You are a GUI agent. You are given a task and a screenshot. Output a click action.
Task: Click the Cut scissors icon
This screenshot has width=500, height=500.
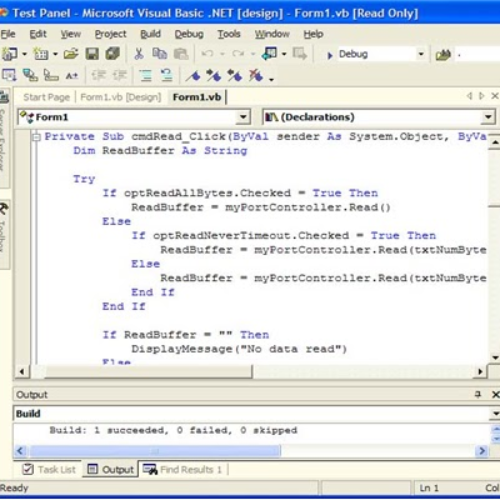tap(139, 54)
